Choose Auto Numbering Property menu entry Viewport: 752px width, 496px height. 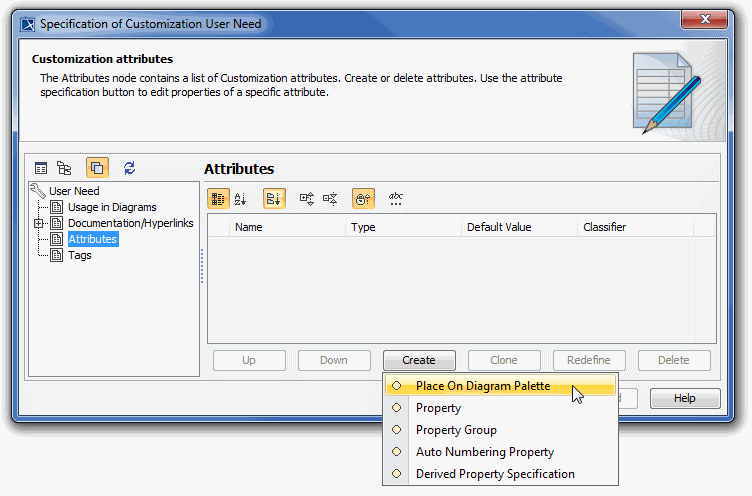[x=500, y=452]
